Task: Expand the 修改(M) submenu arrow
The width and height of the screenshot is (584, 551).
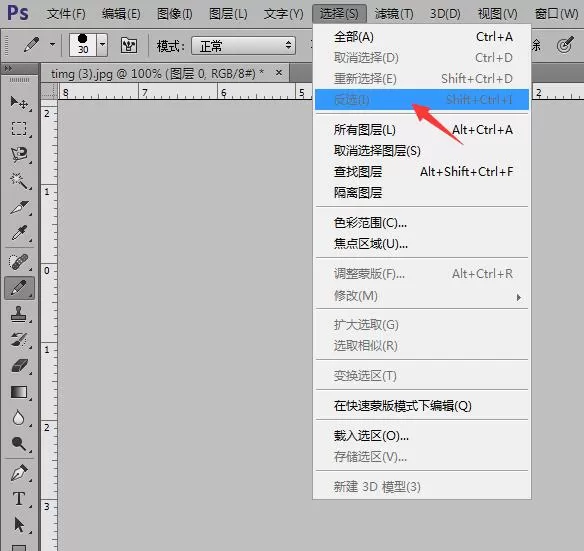Action: coord(518,297)
